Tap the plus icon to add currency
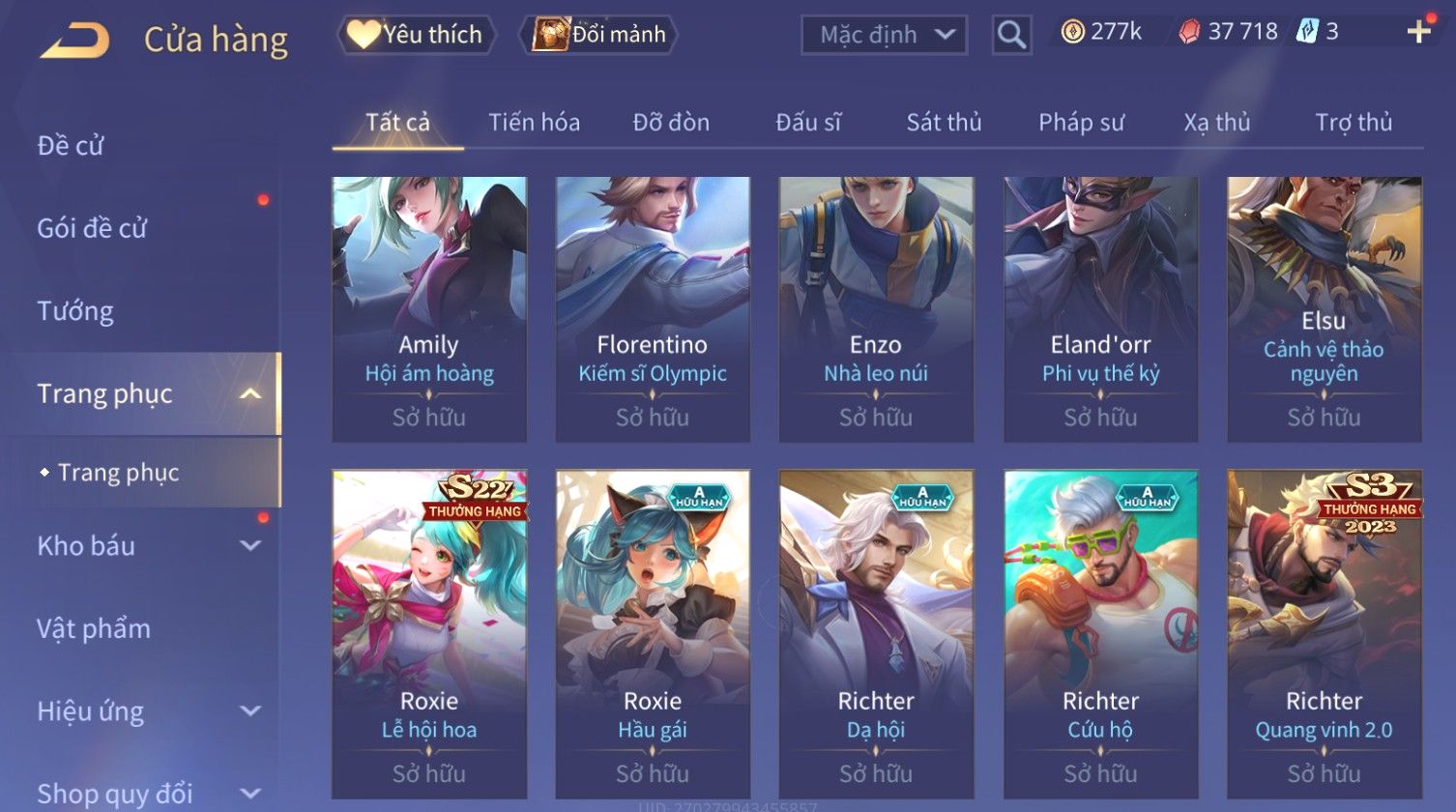Image resolution: width=1456 pixels, height=812 pixels. coord(1418,32)
